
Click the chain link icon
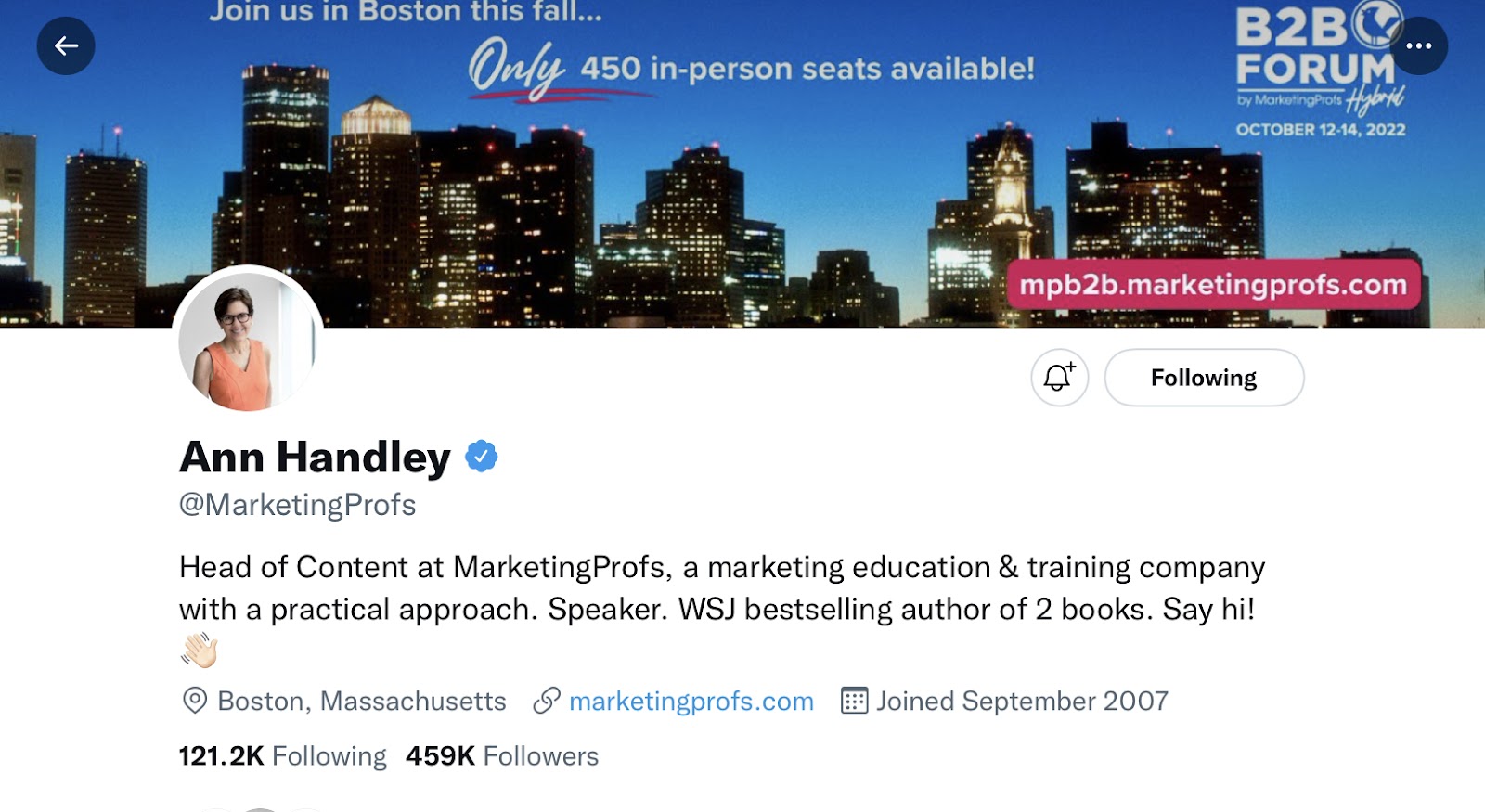coord(547,701)
